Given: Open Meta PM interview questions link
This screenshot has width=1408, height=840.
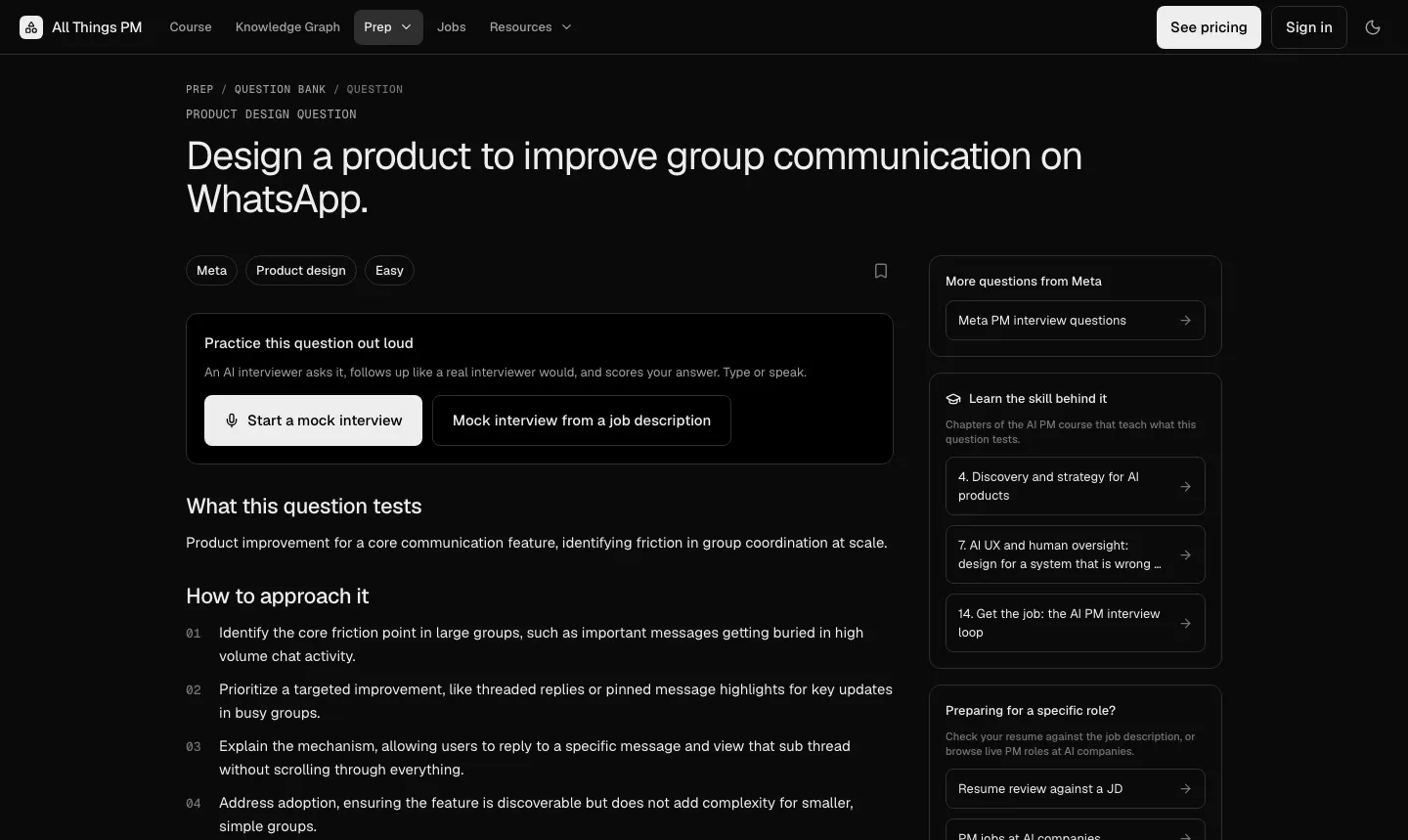Looking at the screenshot, I should [x=1076, y=321].
